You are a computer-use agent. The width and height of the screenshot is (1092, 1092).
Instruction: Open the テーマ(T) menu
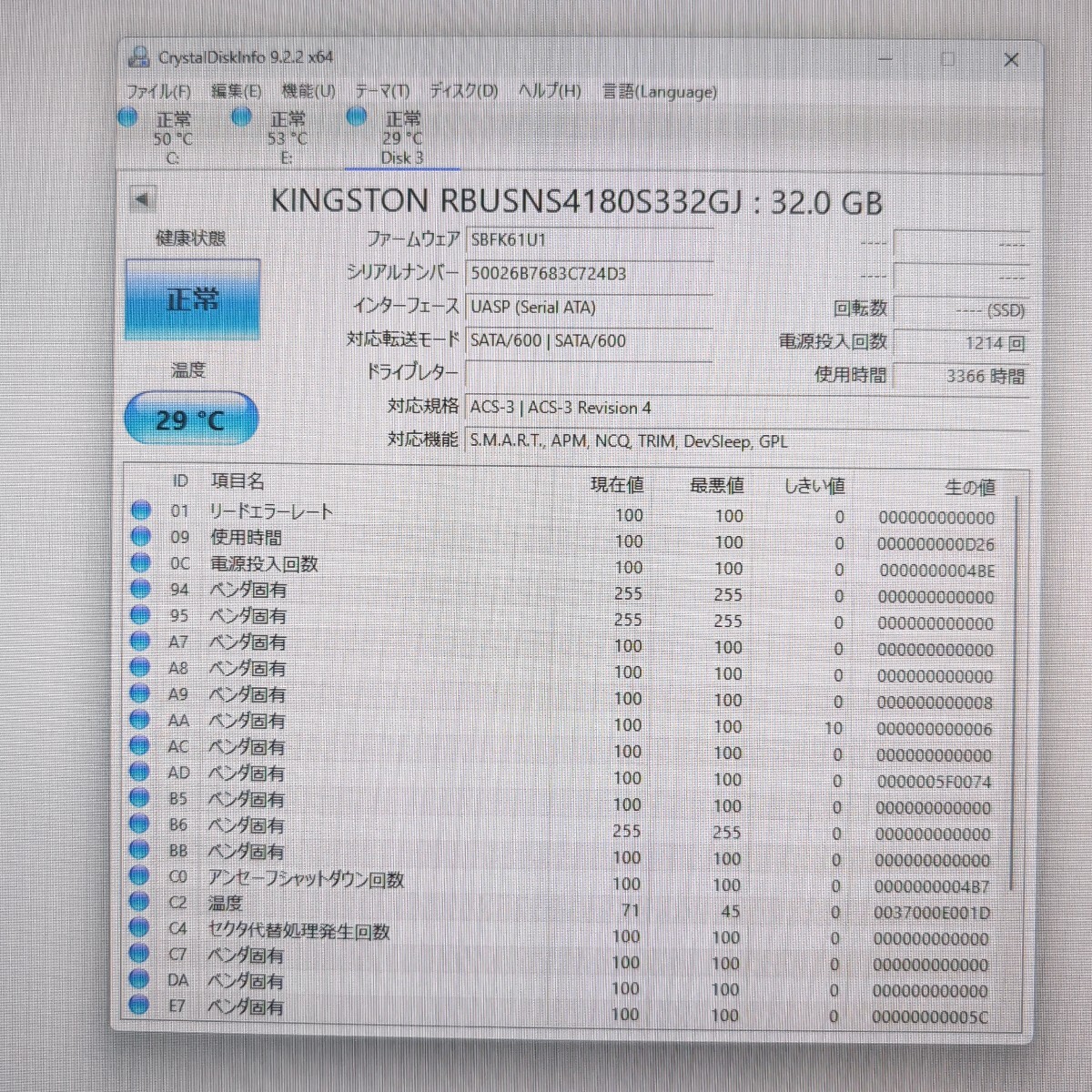point(382,92)
